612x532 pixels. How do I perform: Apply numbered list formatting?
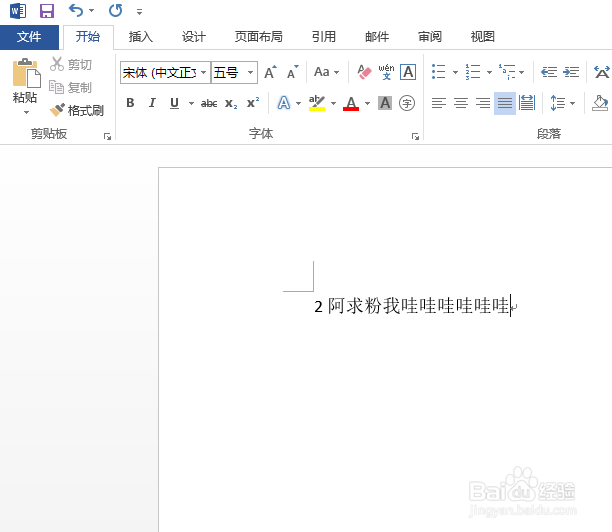[473, 72]
